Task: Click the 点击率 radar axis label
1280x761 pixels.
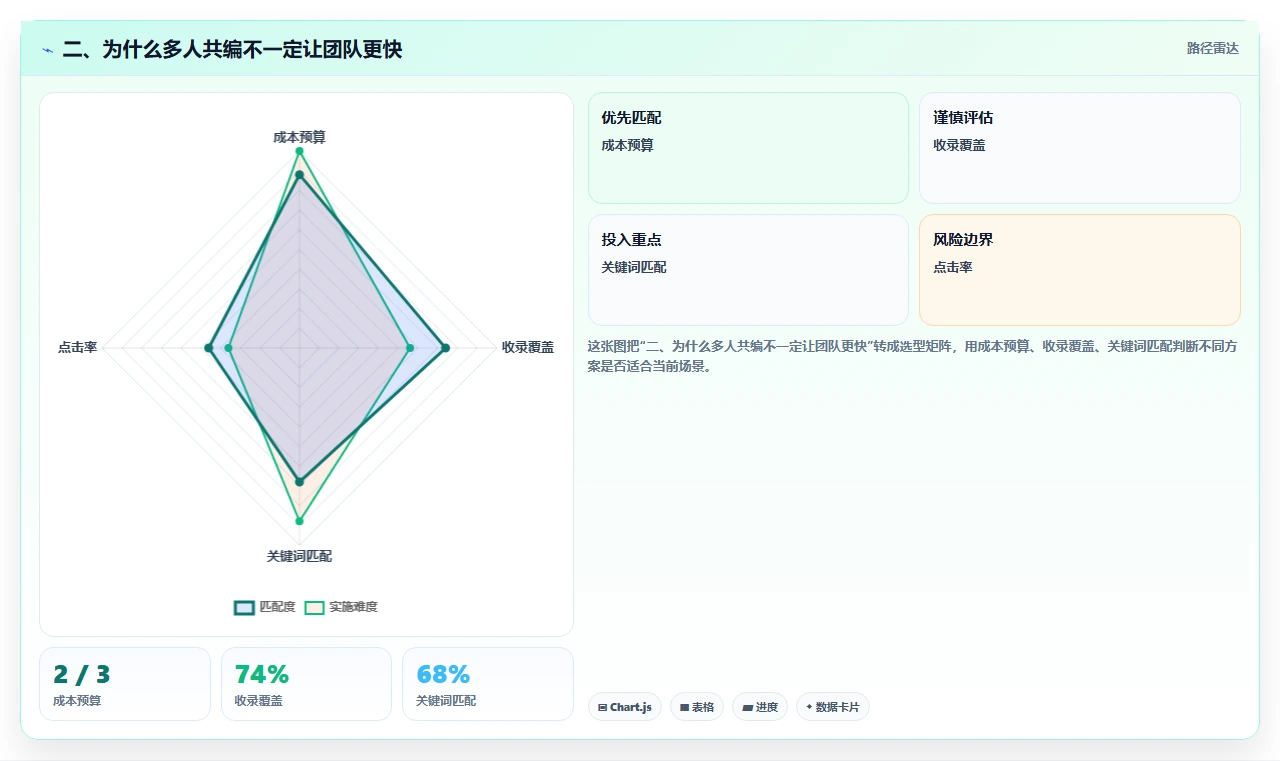Action: coord(77,347)
